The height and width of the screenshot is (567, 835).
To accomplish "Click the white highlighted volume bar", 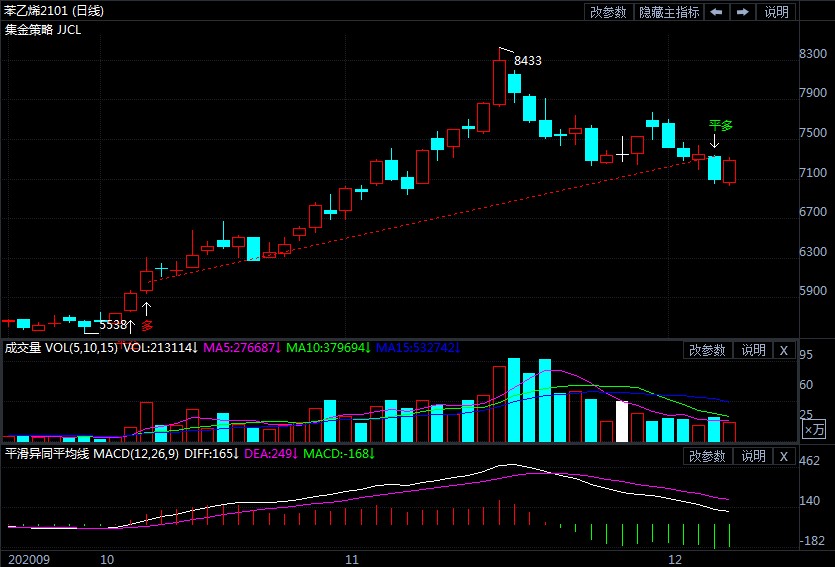I will [x=622, y=422].
